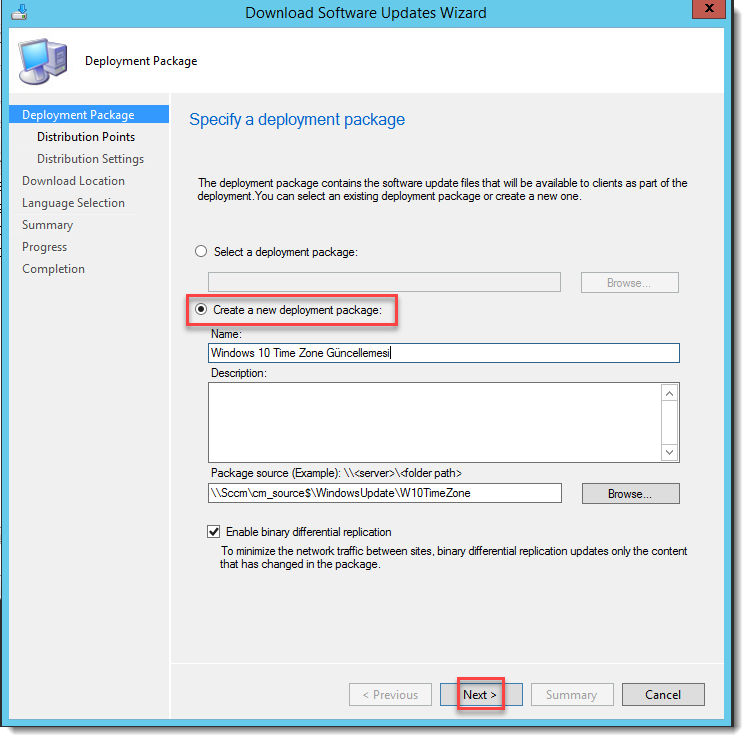Edit the Package source path field

point(384,493)
